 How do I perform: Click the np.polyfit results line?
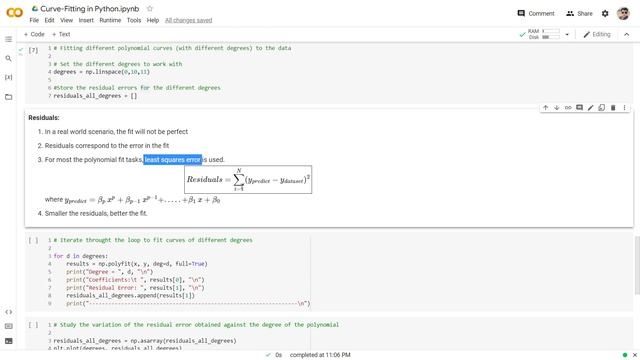[137, 264]
